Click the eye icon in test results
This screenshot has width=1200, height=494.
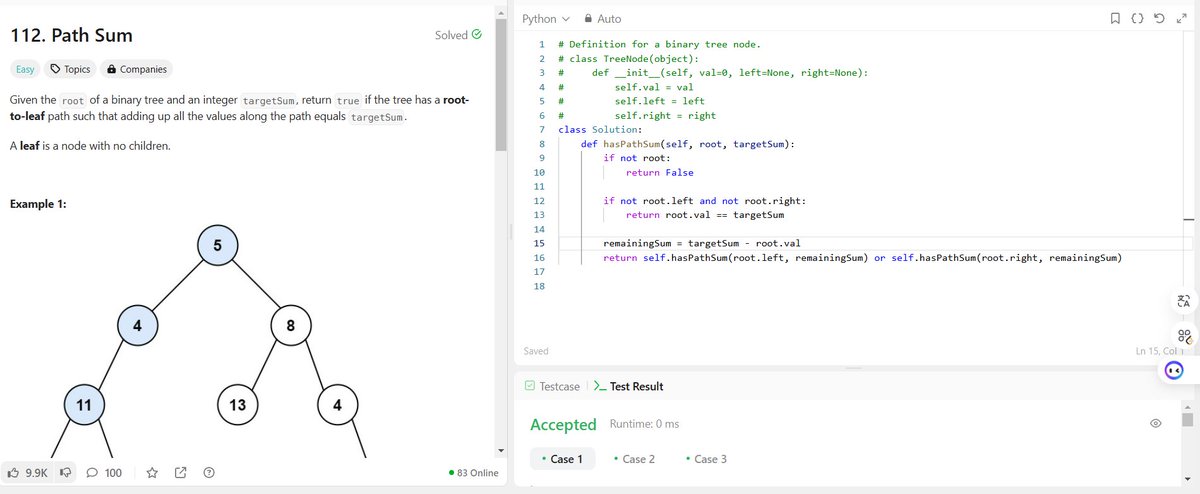(x=1155, y=424)
